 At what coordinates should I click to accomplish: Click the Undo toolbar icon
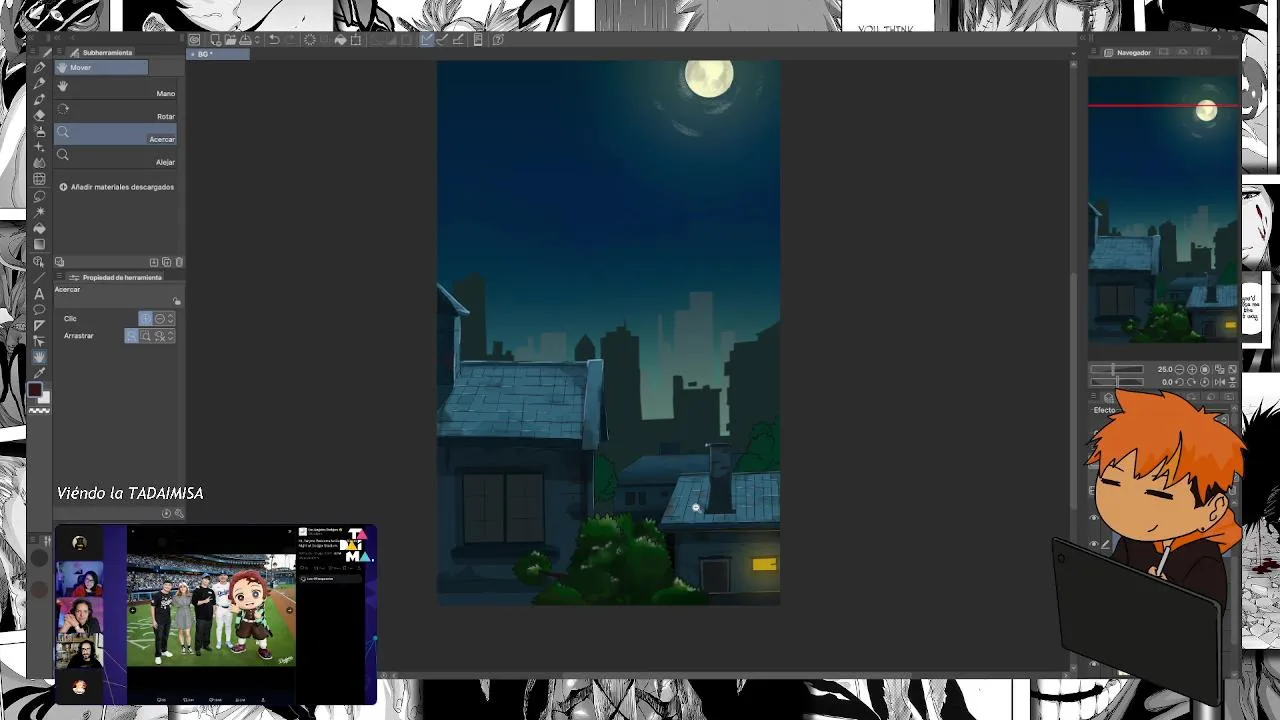[x=274, y=40]
